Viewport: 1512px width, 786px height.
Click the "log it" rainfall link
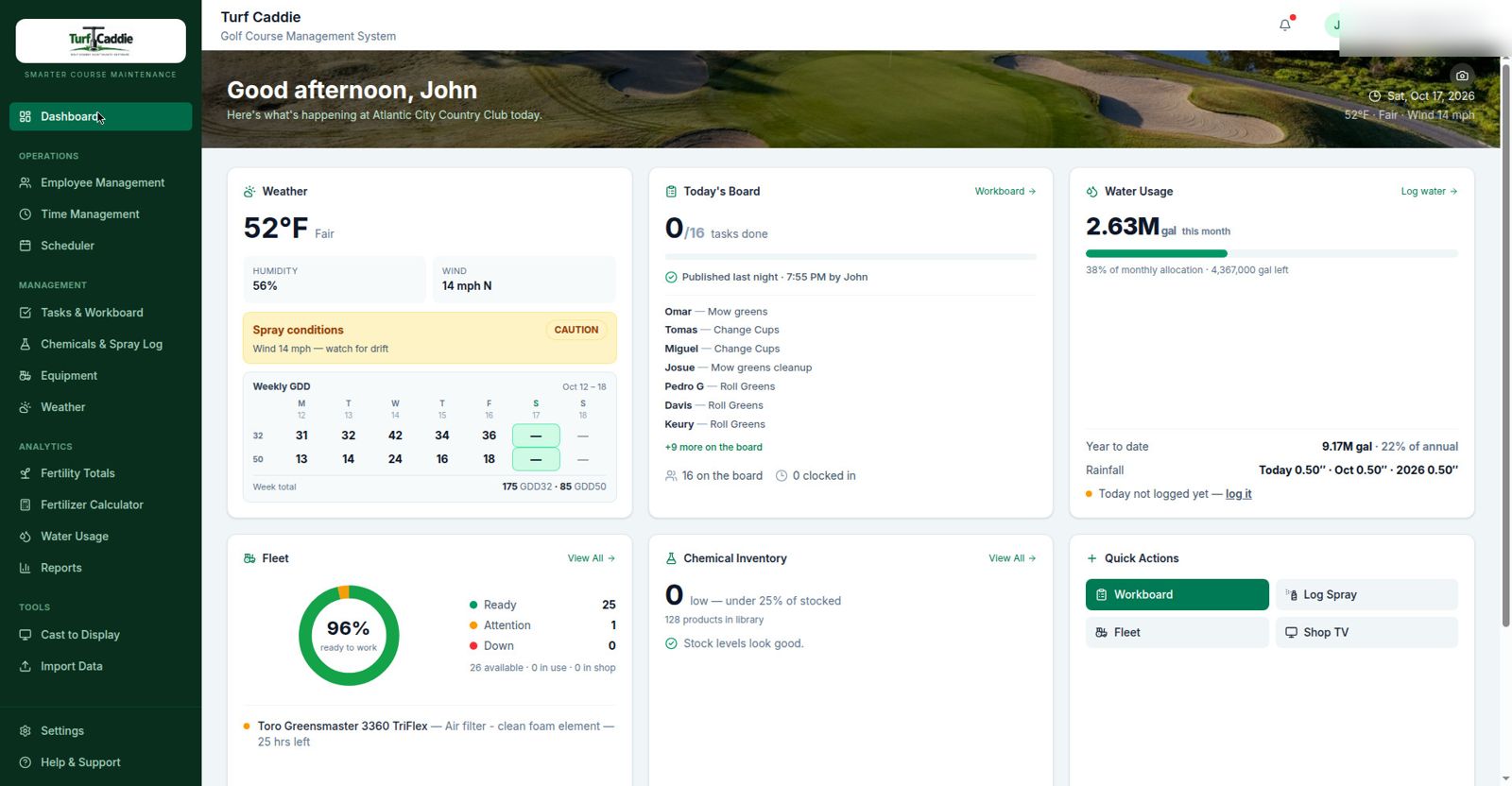1238,494
